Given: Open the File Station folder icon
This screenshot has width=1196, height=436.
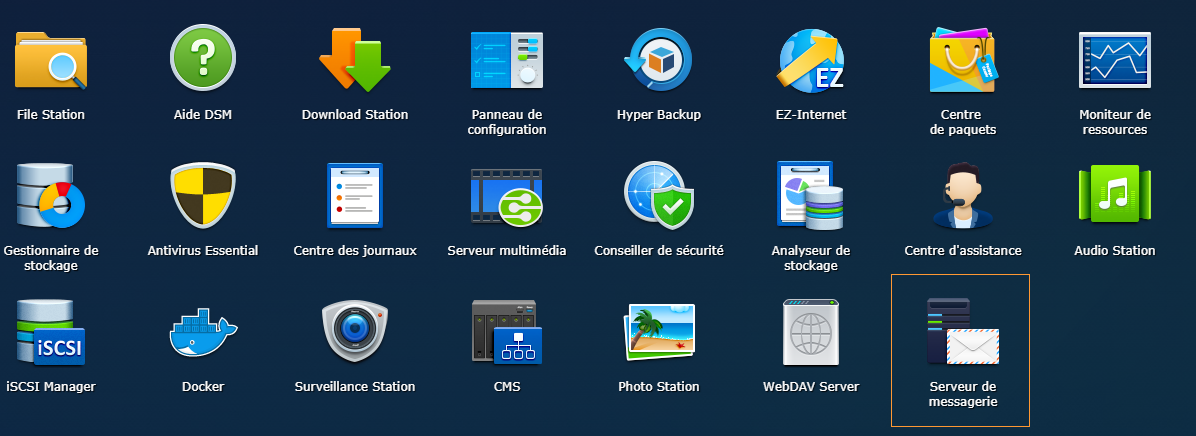Looking at the screenshot, I should (x=51, y=59).
